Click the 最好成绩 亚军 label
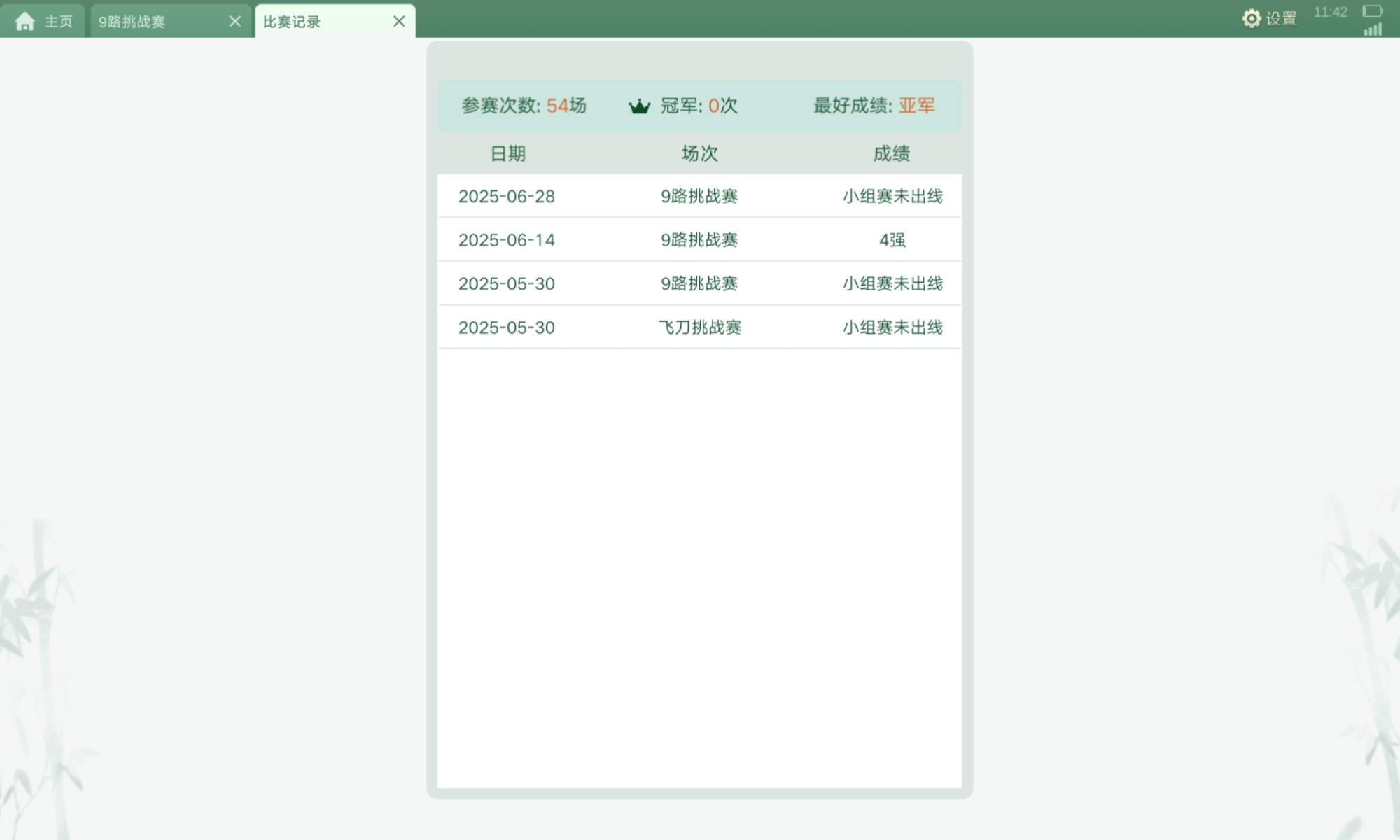 874,106
